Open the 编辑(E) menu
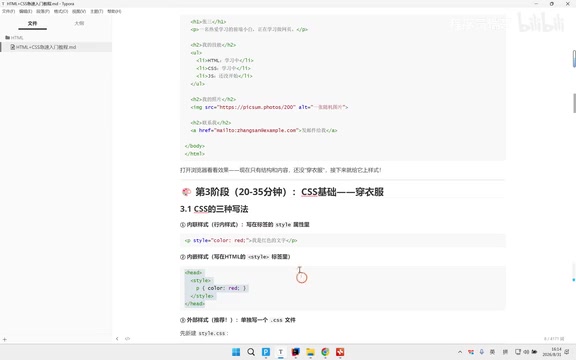Screen dimensions: 576x360 [x=25, y=11]
